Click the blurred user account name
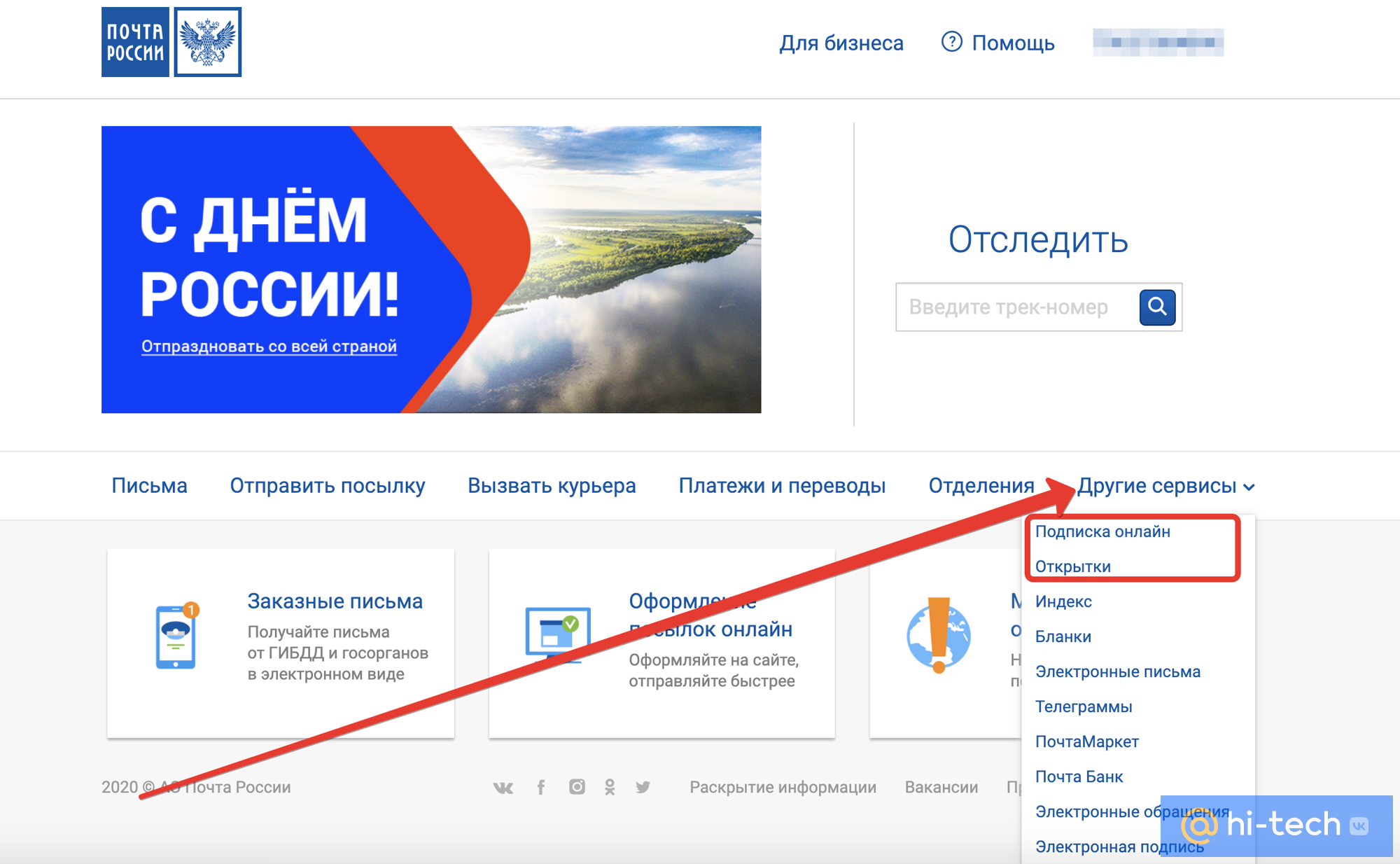Image resolution: width=1400 pixels, height=864 pixels. coord(1158,42)
